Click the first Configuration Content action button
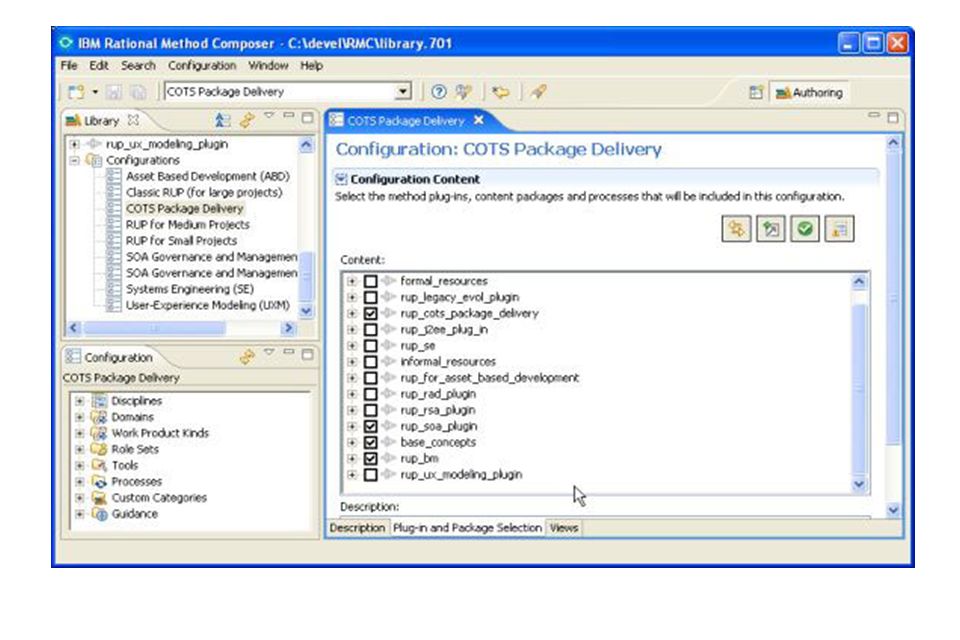Image resolution: width=960 pixels, height=640 pixels. (x=737, y=229)
